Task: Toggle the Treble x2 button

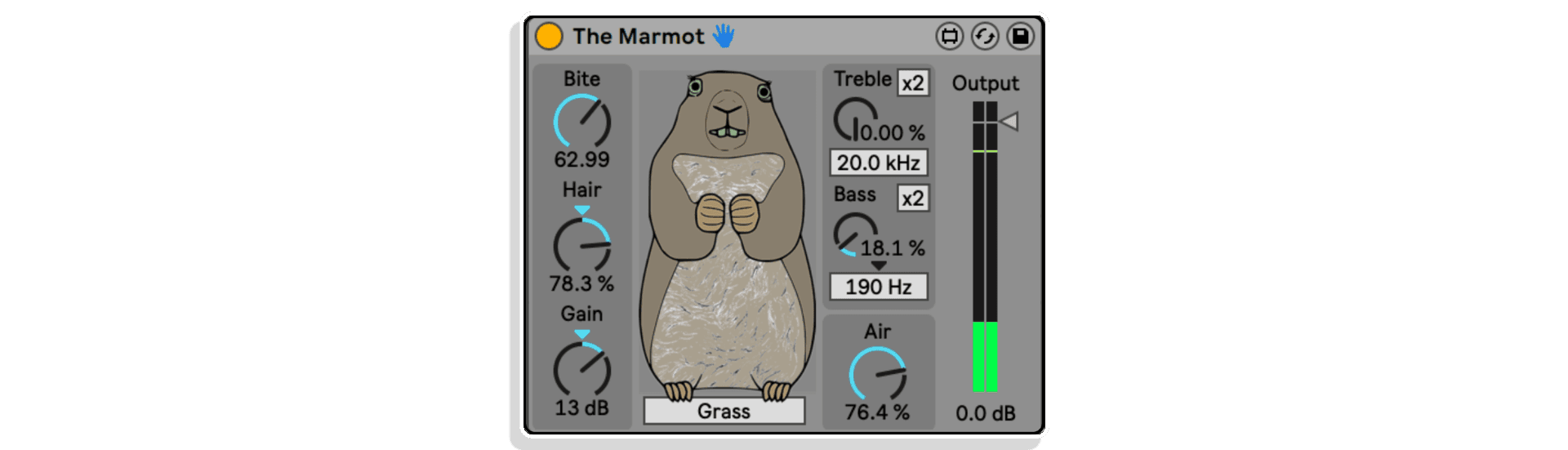Action: [x=913, y=83]
